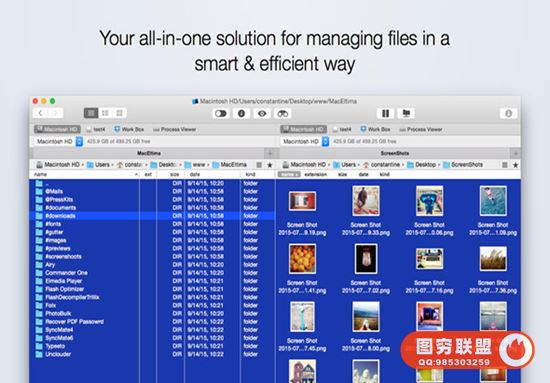Open the left Macintosh HD drive dropdown
The height and width of the screenshot is (383, 550).
click(79, 141)
